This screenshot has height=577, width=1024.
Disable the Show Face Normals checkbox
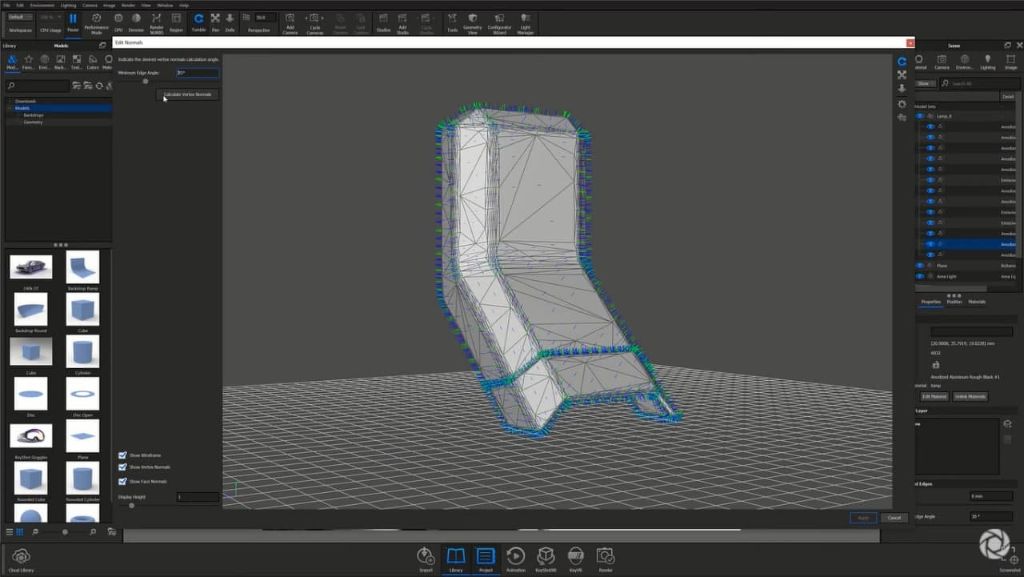click(x=123, y=481)
